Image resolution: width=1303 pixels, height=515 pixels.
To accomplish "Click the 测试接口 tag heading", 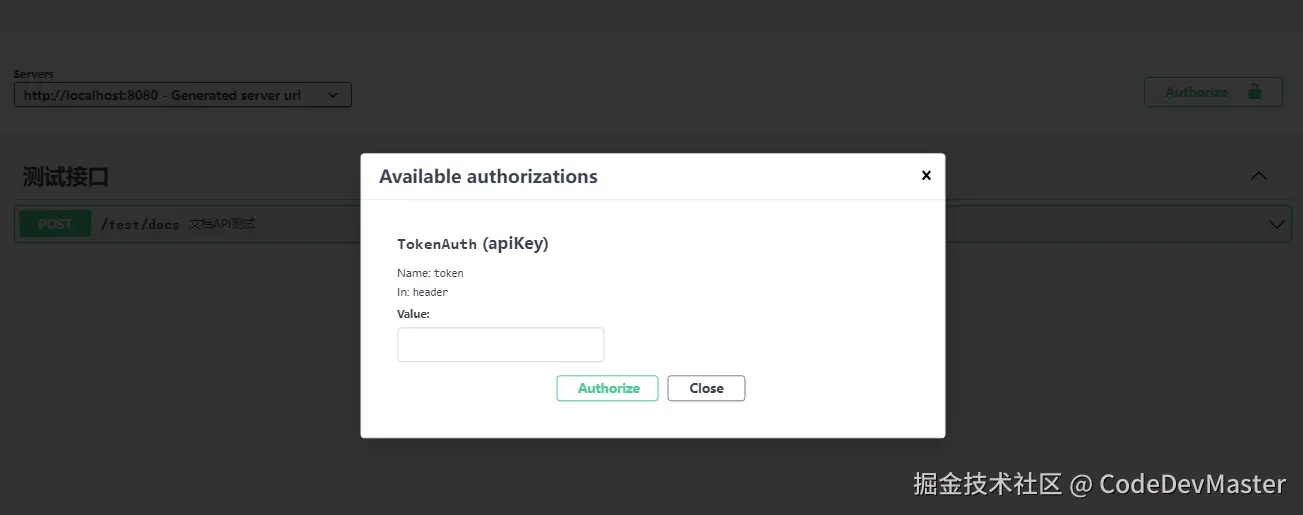I will tap(66, 177).
